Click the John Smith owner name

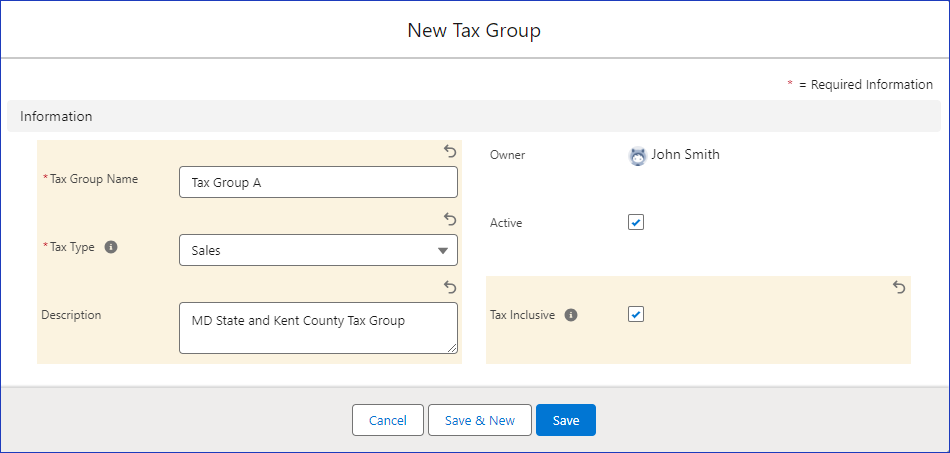coord(685,154)
